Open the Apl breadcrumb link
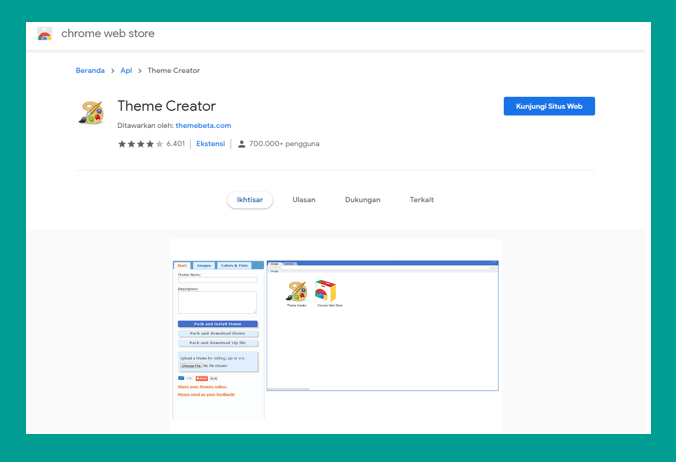Viewport: 676px width, 462px height. click(126, 71)
